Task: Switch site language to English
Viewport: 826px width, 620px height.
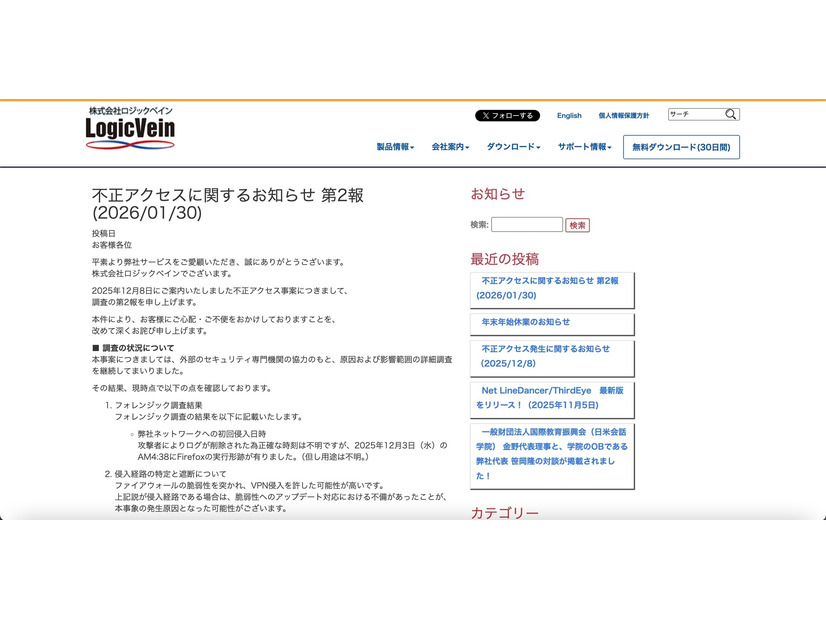Action: point(569,116)
